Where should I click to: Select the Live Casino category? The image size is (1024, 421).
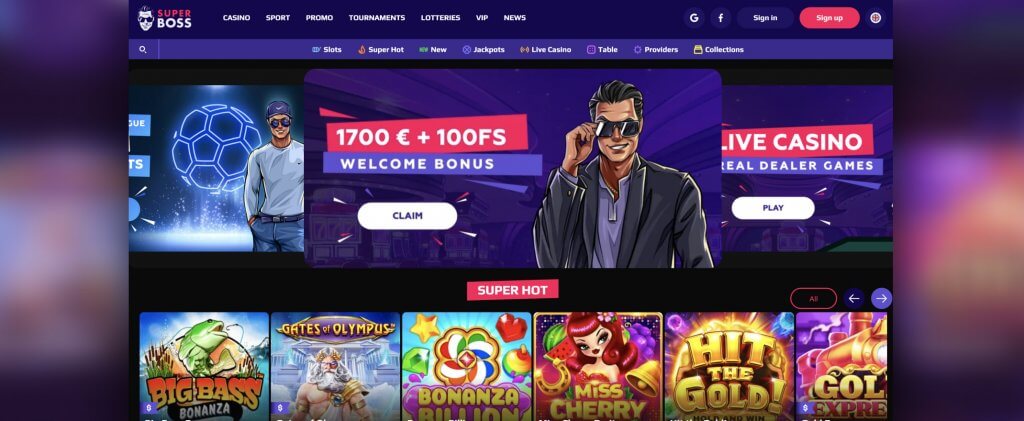tap(545, 50)
